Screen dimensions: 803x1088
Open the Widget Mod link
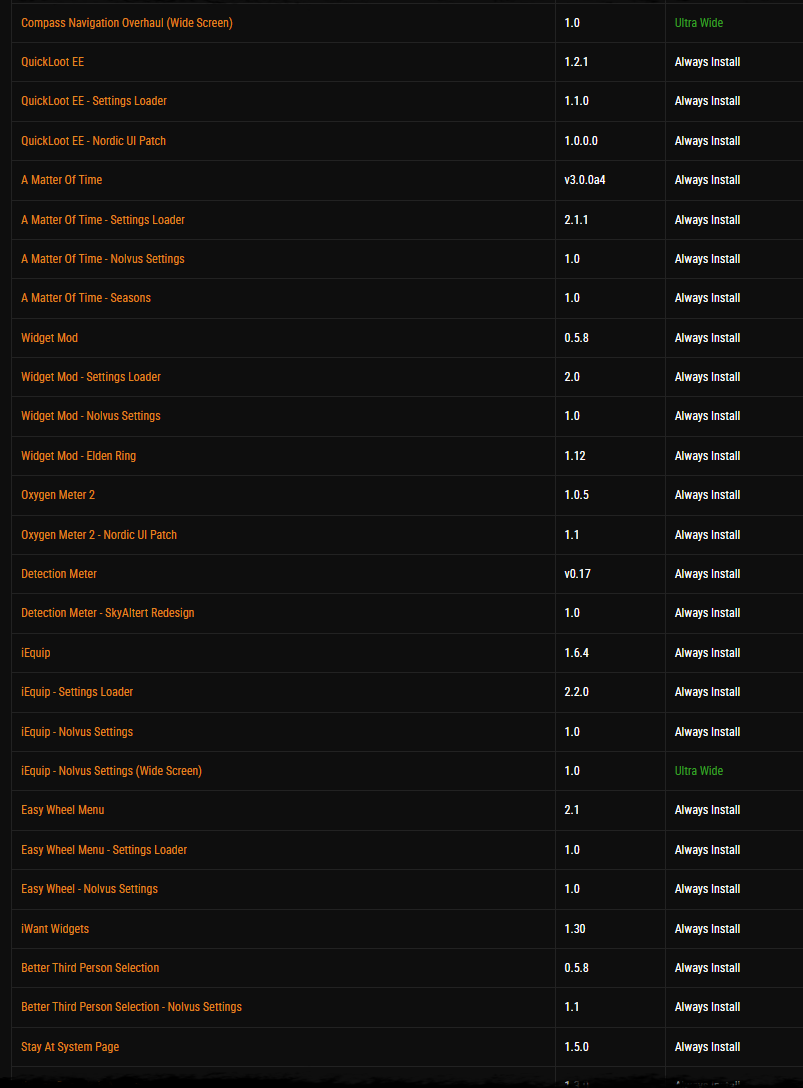[x=49, y=338]
